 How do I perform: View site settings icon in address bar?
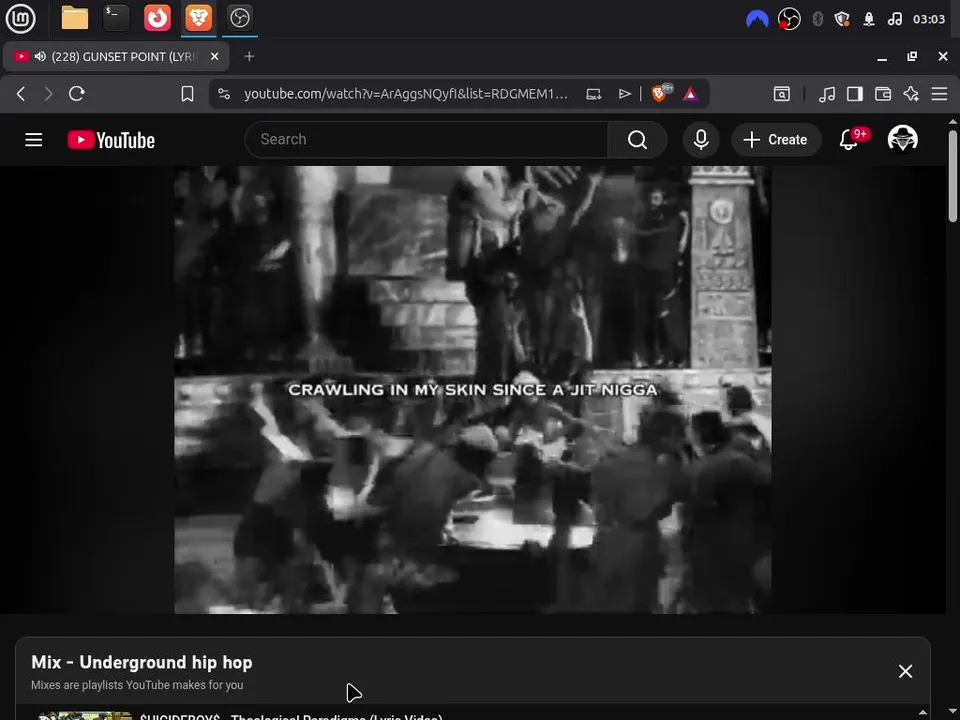224,94
